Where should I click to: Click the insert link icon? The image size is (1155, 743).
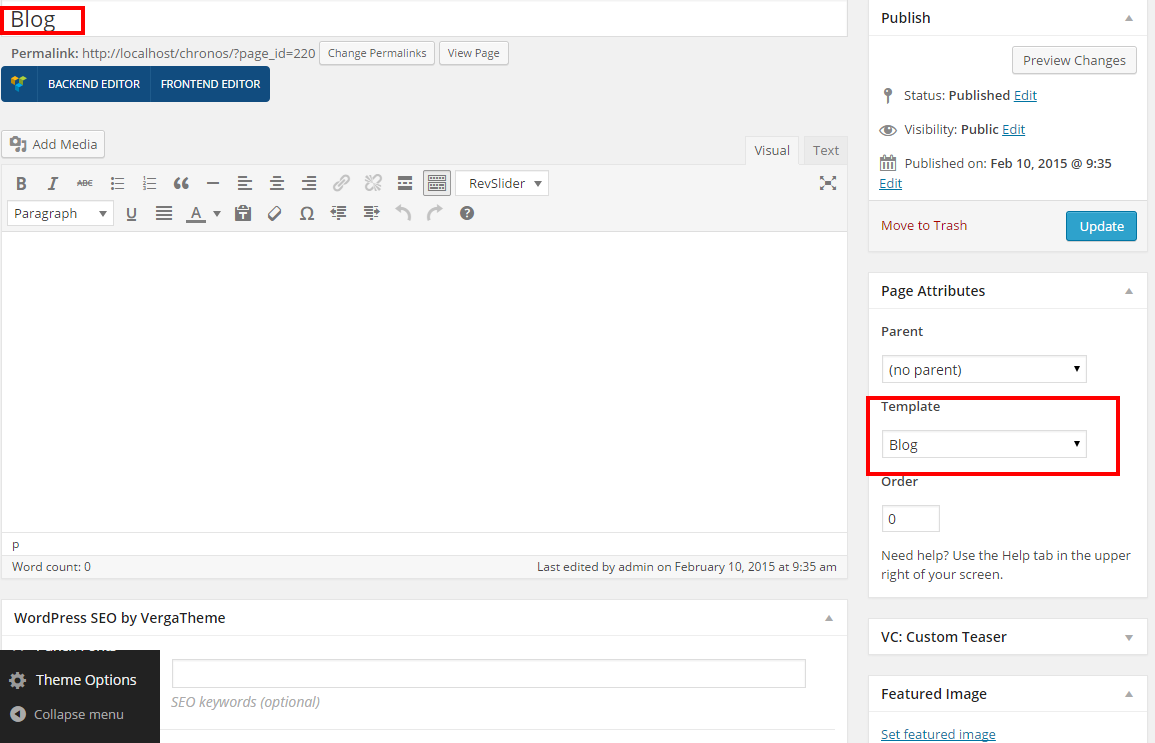(x=341, y=183)
